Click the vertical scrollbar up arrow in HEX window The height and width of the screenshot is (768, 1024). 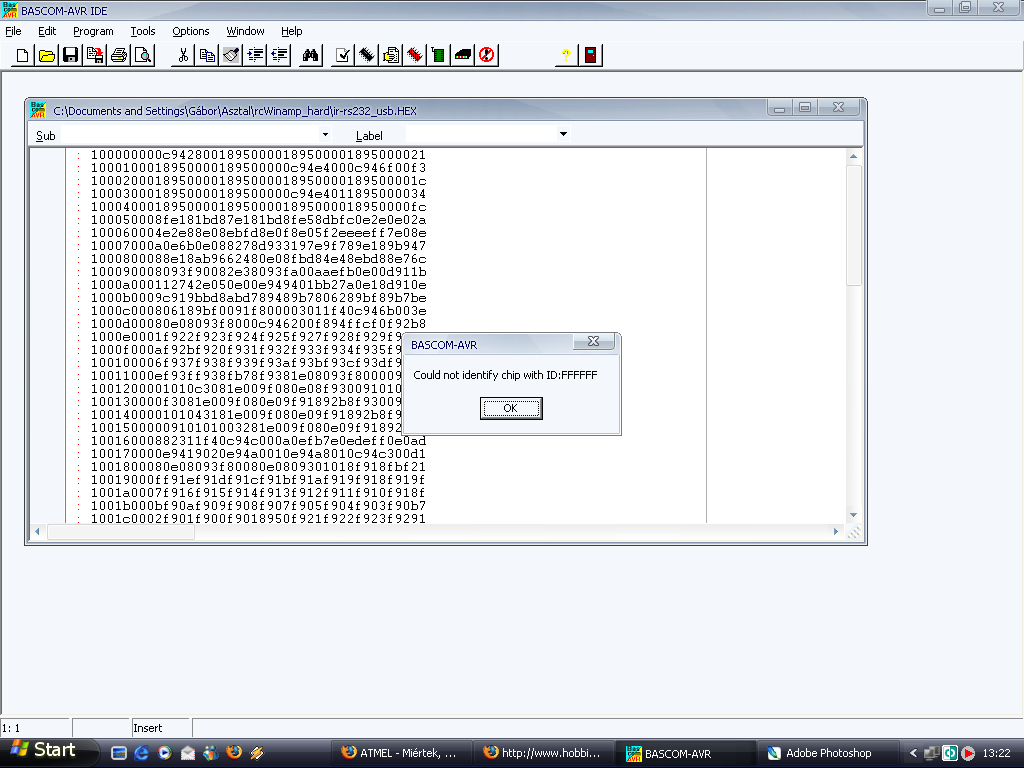[x=853, y=157]
